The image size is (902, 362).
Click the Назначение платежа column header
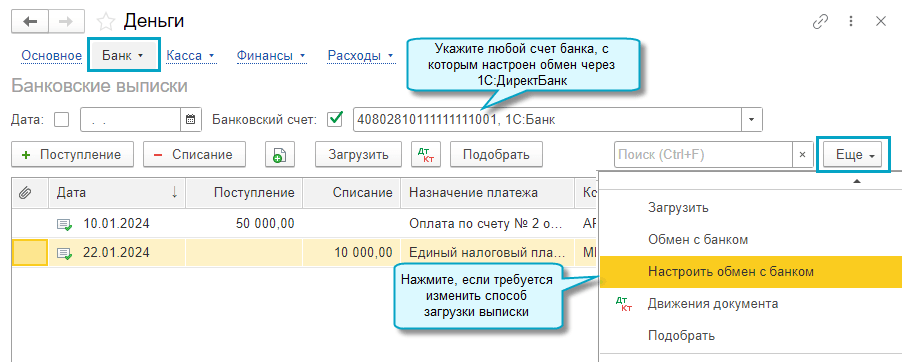pos(488,193)
